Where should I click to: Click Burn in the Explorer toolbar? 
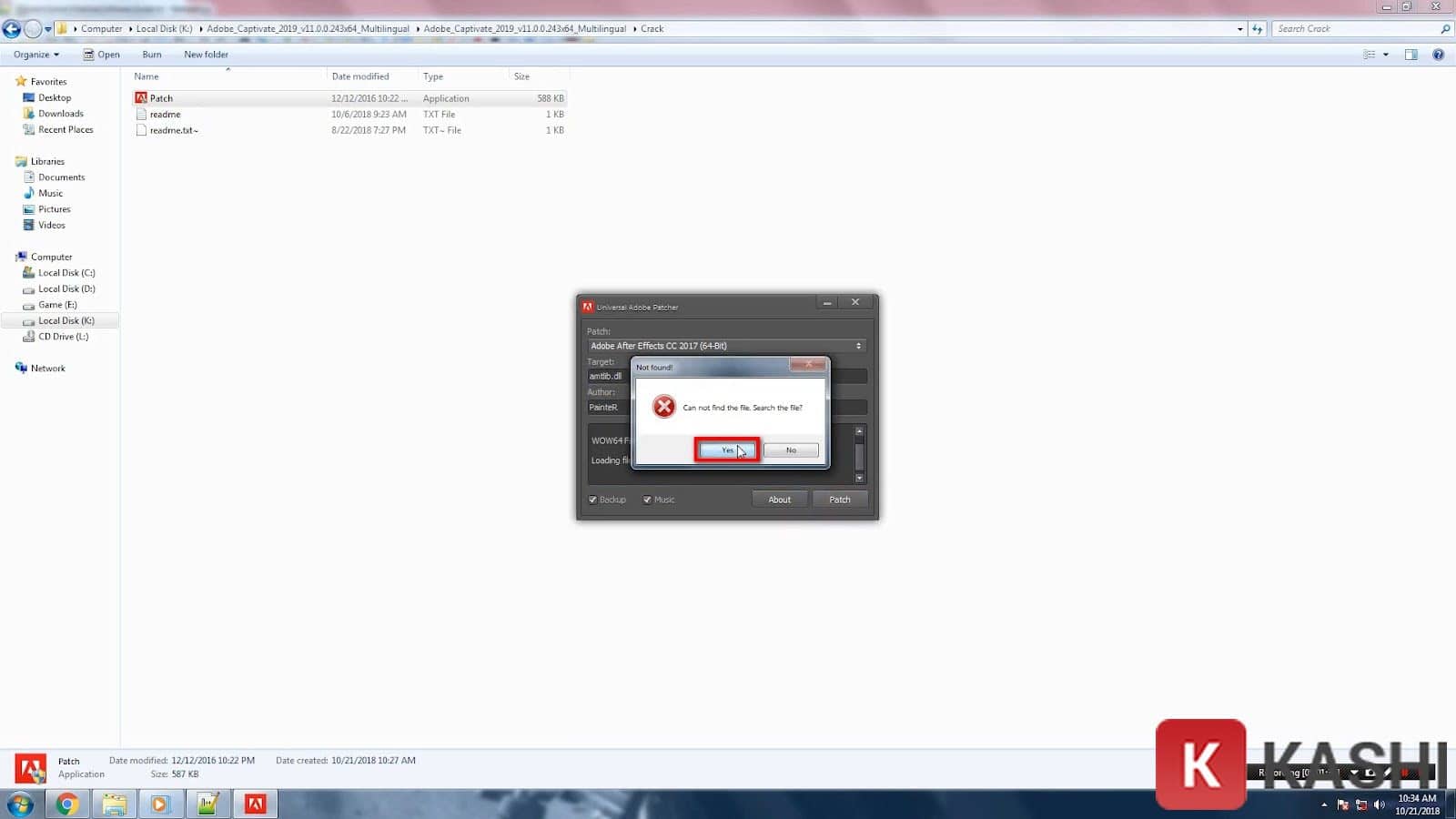151,55
